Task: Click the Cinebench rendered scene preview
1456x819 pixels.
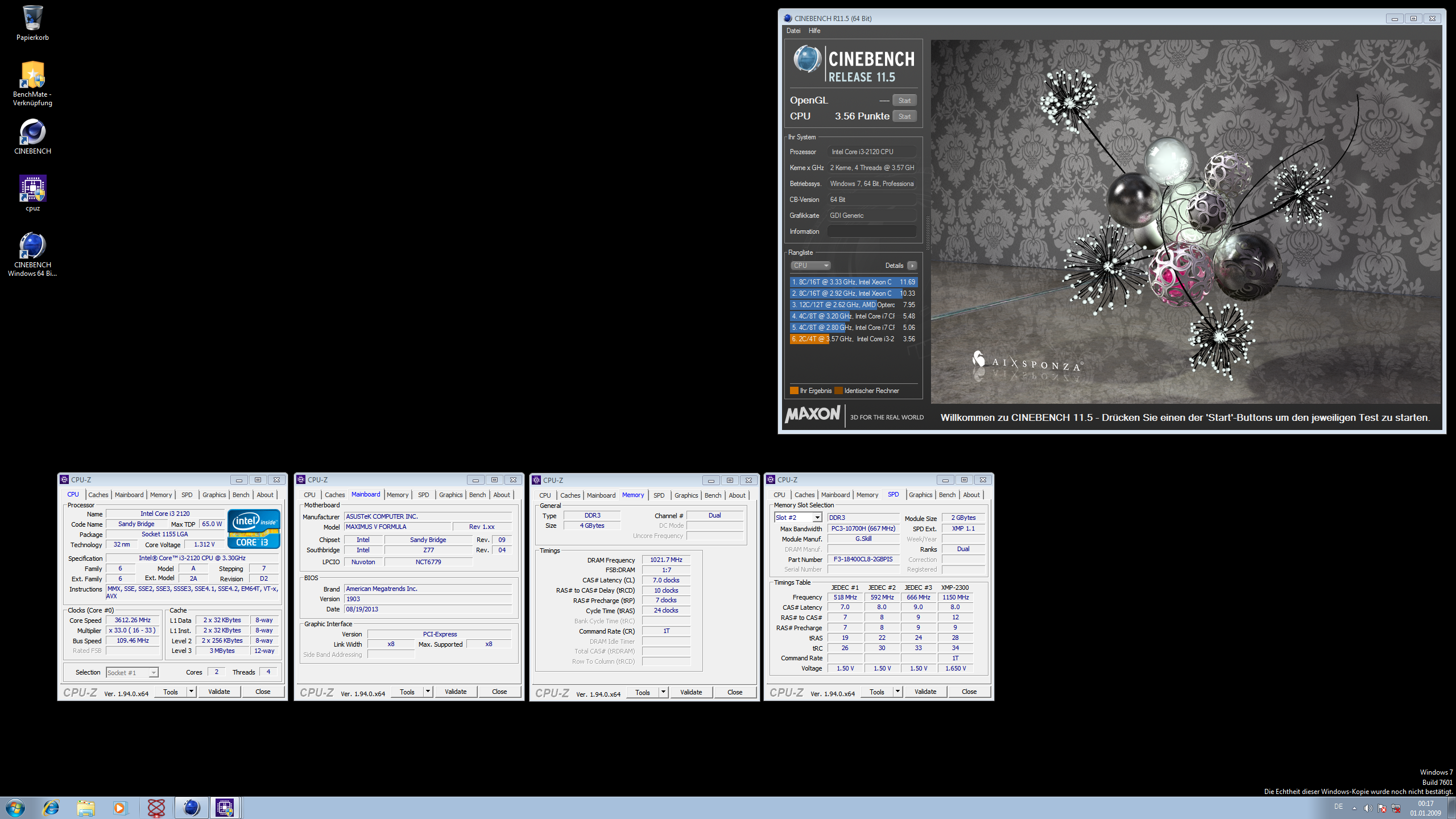Action: point(1185,221)
